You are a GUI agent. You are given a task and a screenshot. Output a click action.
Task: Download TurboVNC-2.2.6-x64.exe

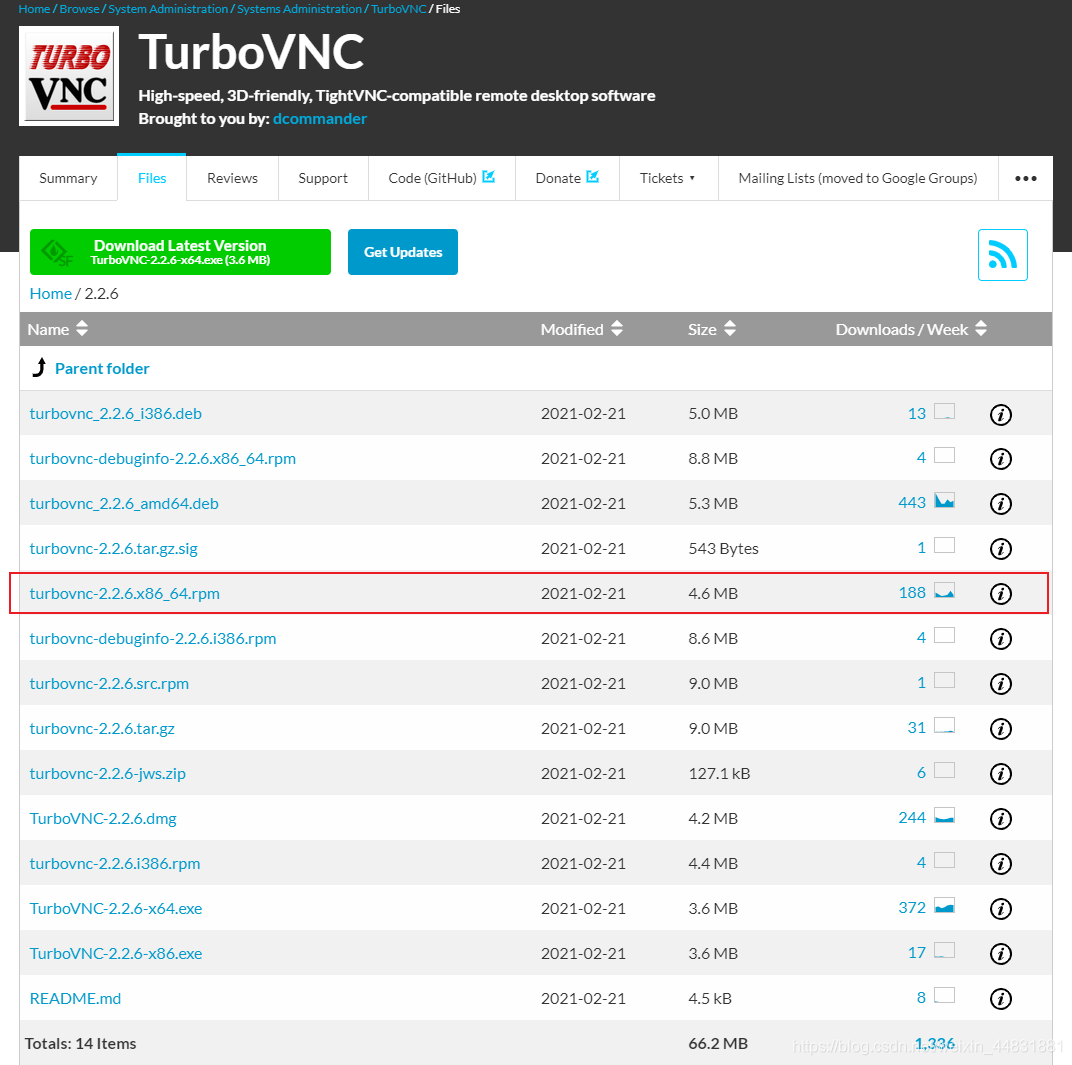[116, 908]
